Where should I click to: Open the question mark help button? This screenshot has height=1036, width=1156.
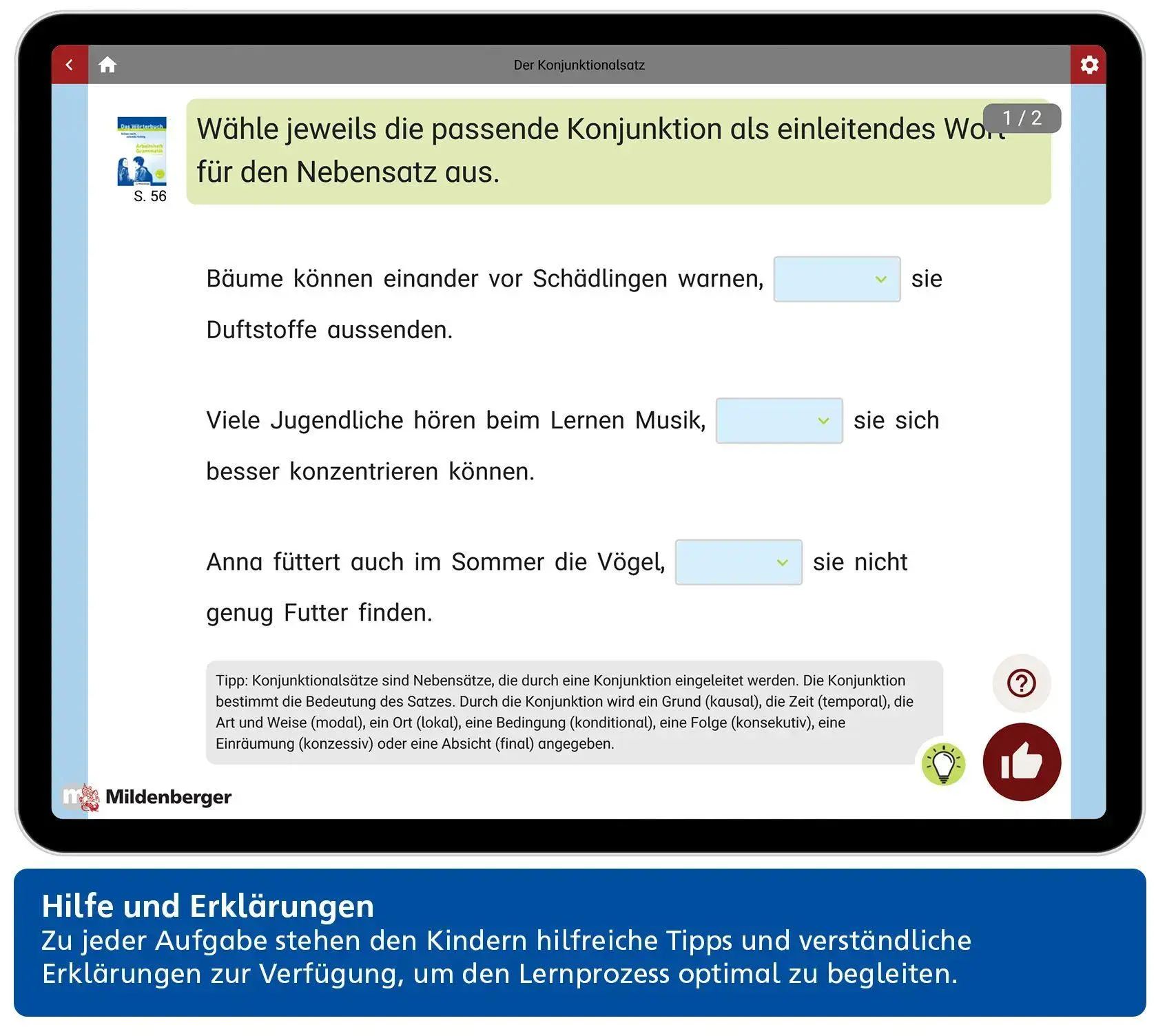pos(1022,683)
